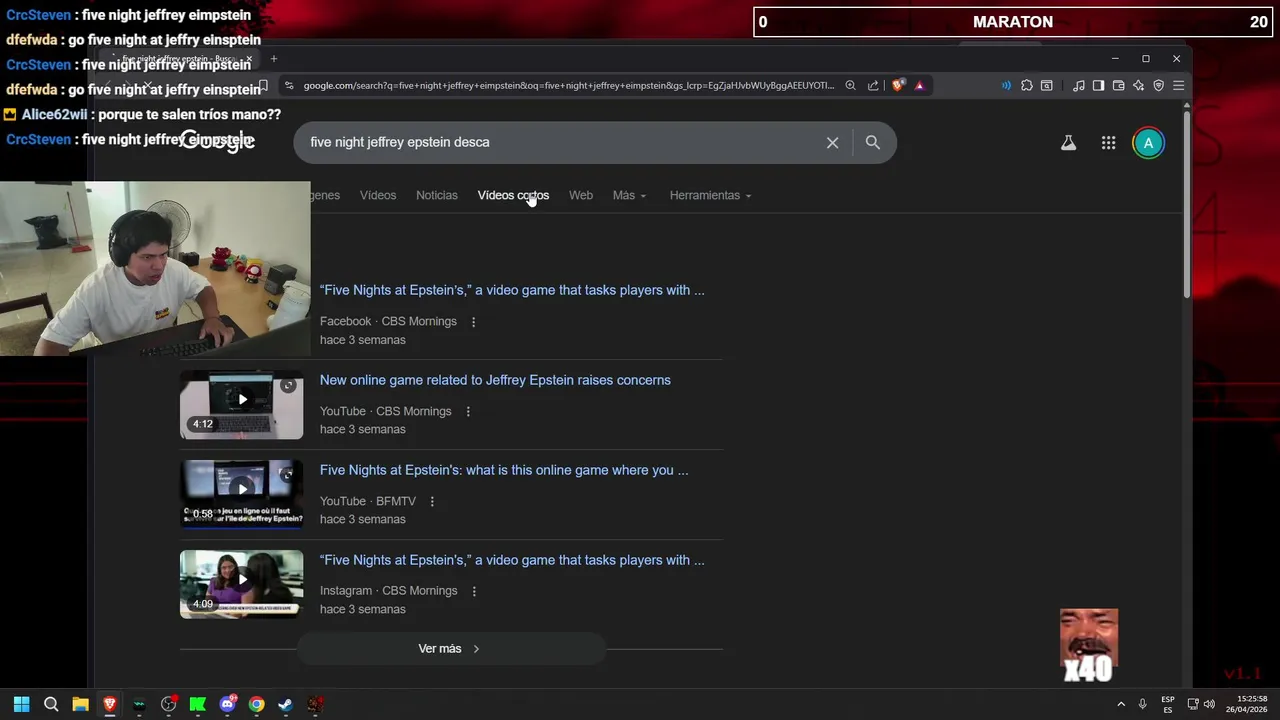Click the volume speaker tray icon

click(x=1209, y=704)
